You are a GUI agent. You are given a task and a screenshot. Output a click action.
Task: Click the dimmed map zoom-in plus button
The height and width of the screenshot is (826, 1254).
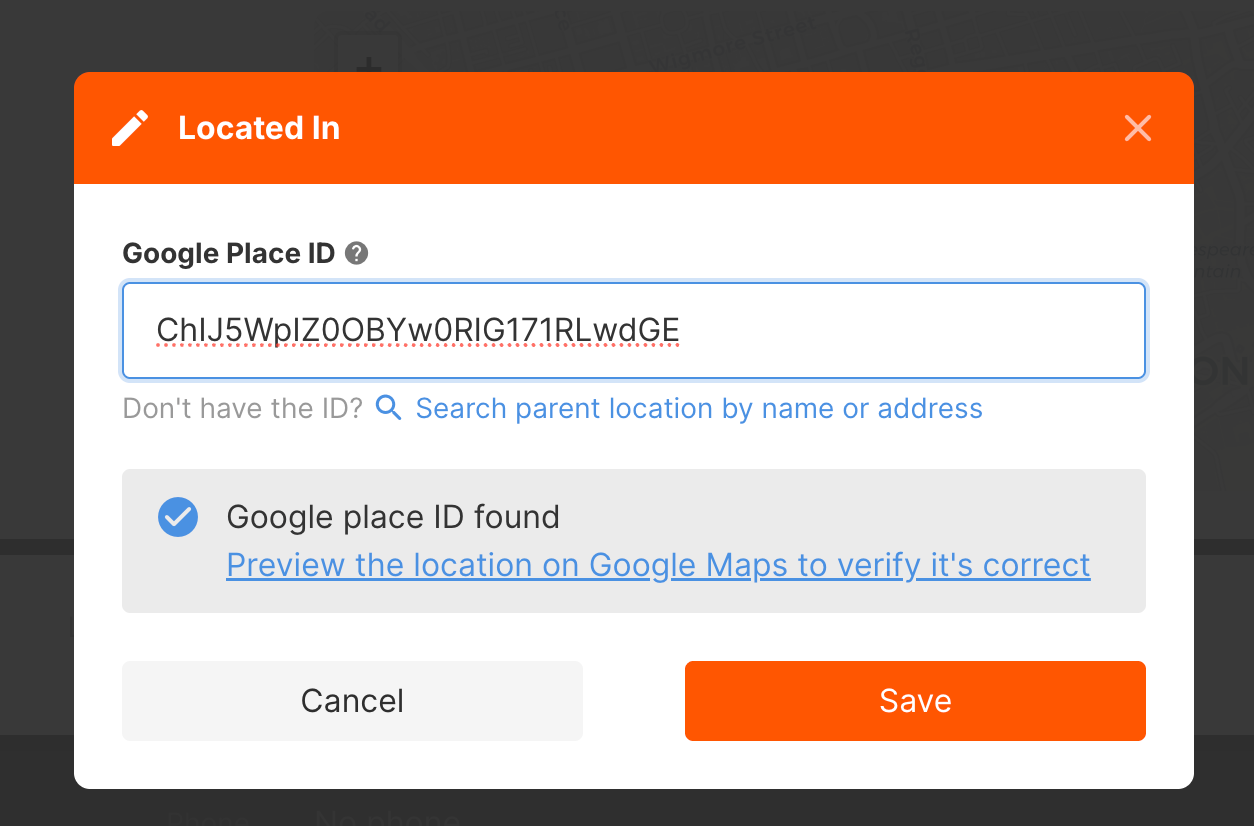[370, 60]
